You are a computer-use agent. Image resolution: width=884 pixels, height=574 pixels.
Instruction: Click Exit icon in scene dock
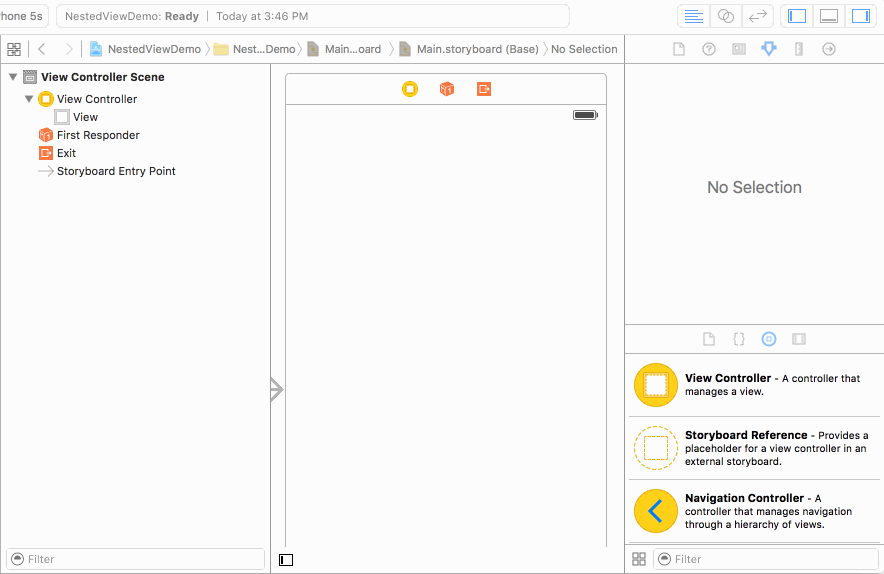click(x=484, y=89)
